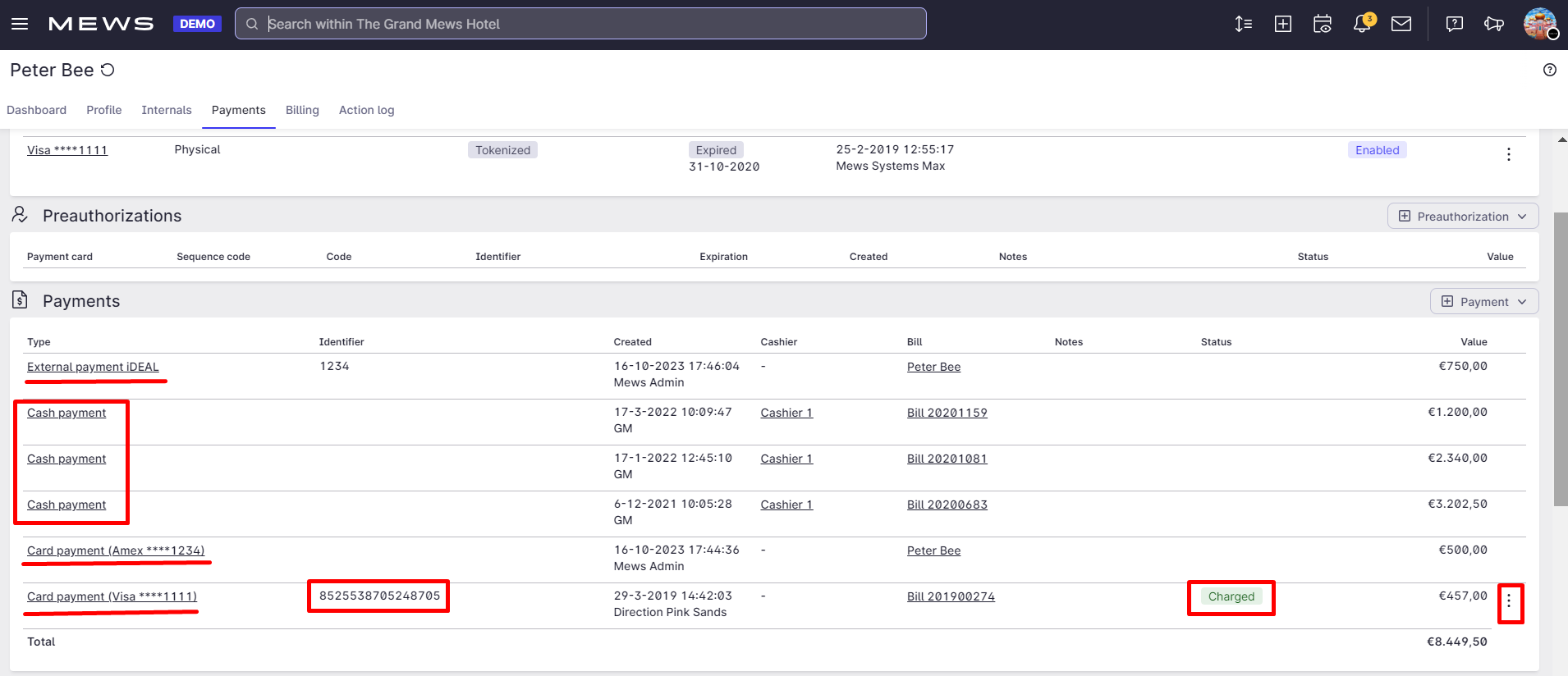Click the vertical page scrollbar
Screen dimensions: 1568x676
coord(1561,359)
